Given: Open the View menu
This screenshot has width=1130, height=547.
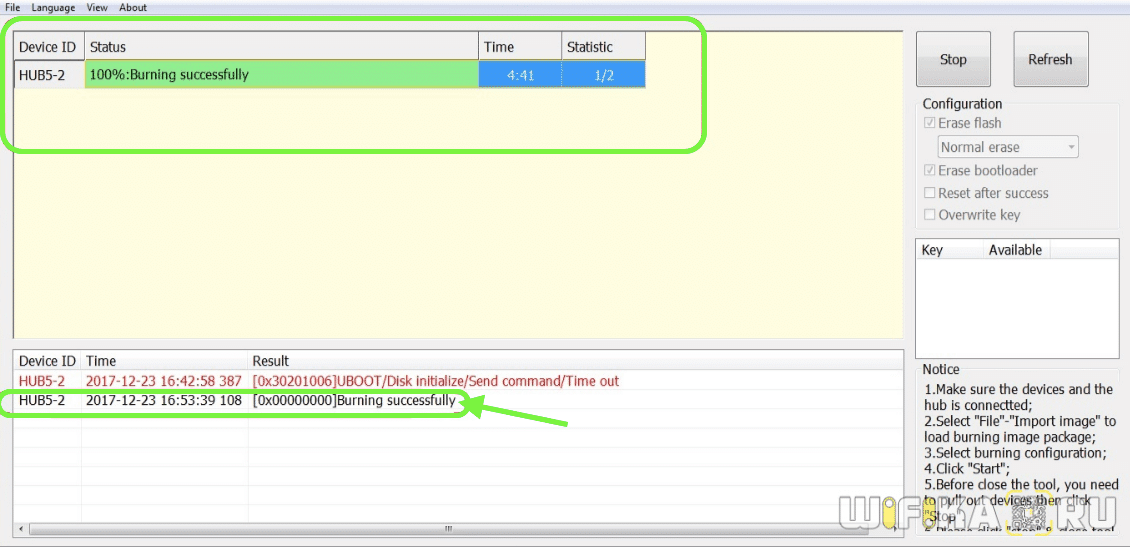Looking at the screenshot, I should 97,7.
